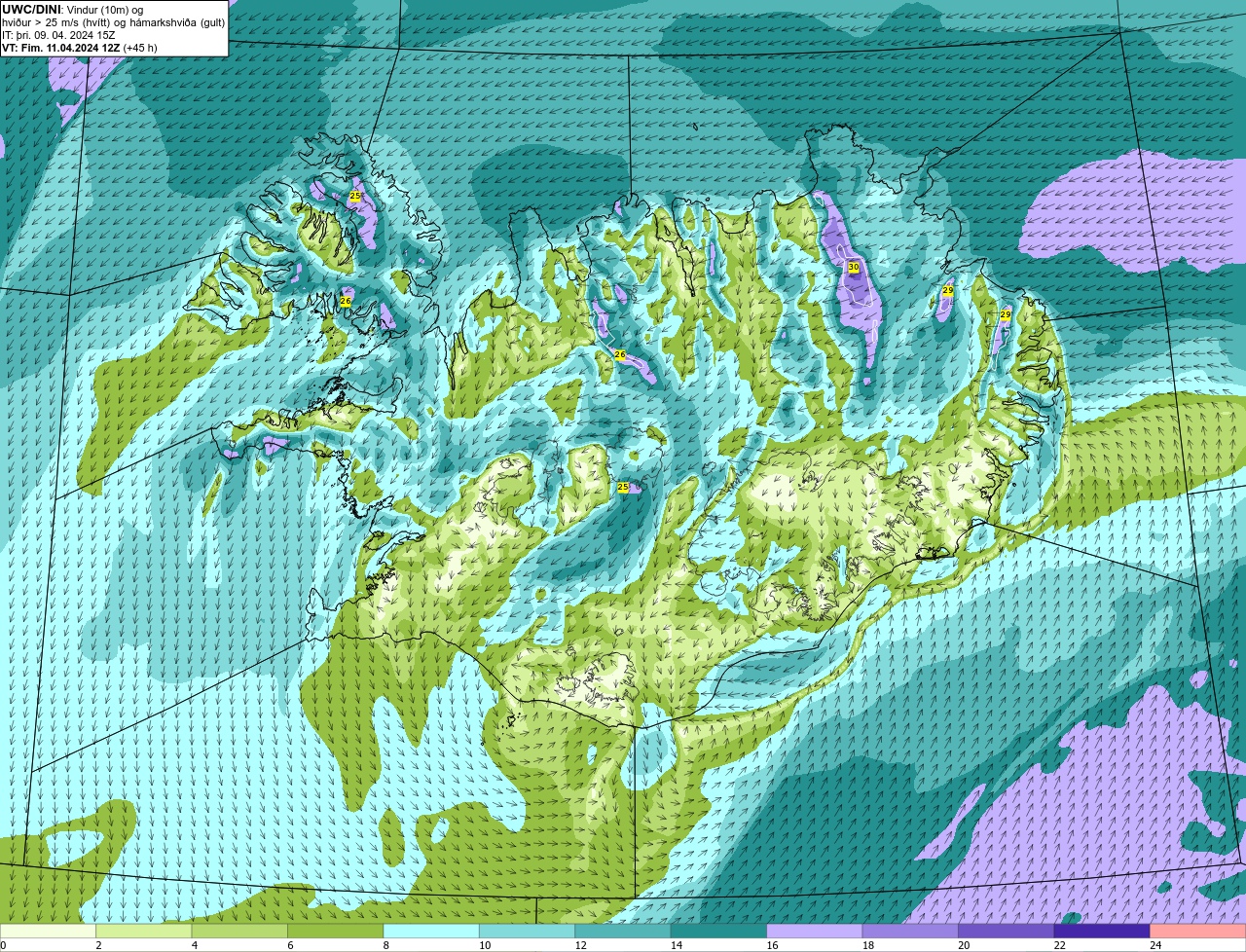Viewport: 1246px width, 952px height.
Task: Select the 2–4 m/s light green legend swatch
Action: click(x=144, y=931)
